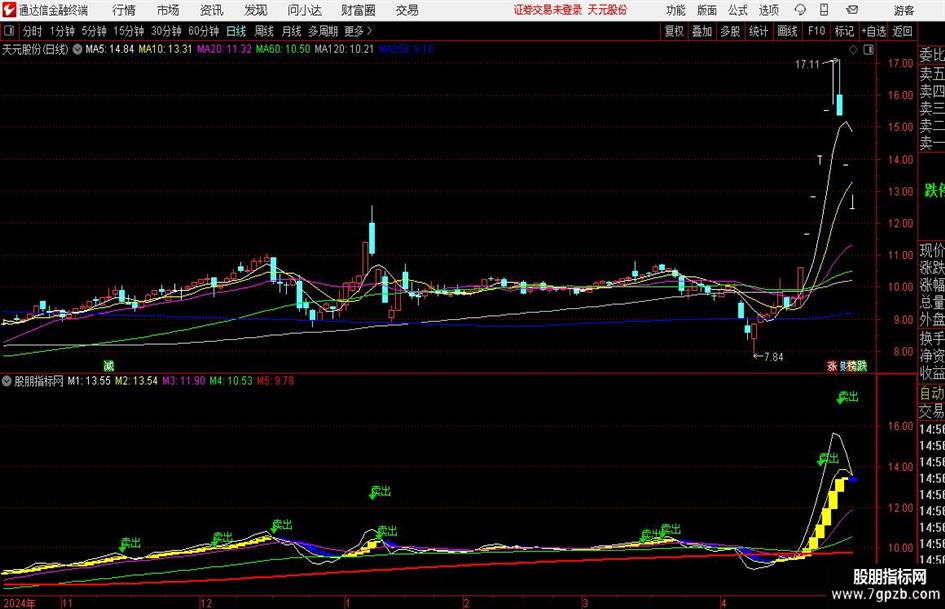The image size is (945, 609).
Task: Click the 天元股份 stock name link
Action: (607, 10)
